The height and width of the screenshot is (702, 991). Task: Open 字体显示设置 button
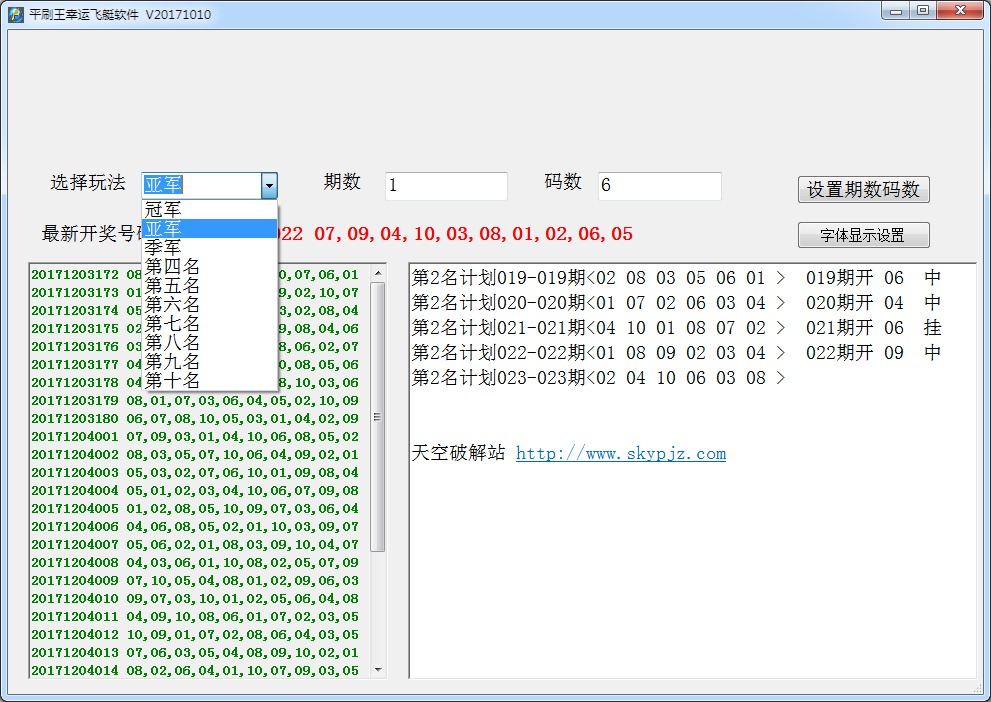(x=863, y=235)
